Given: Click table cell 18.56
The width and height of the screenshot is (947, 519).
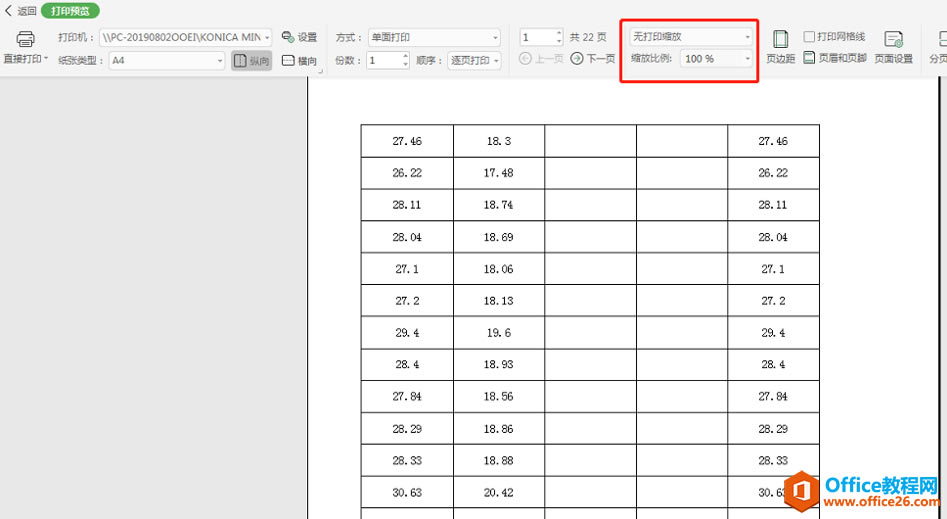Looking at the screenshot, I should point(499,397).
